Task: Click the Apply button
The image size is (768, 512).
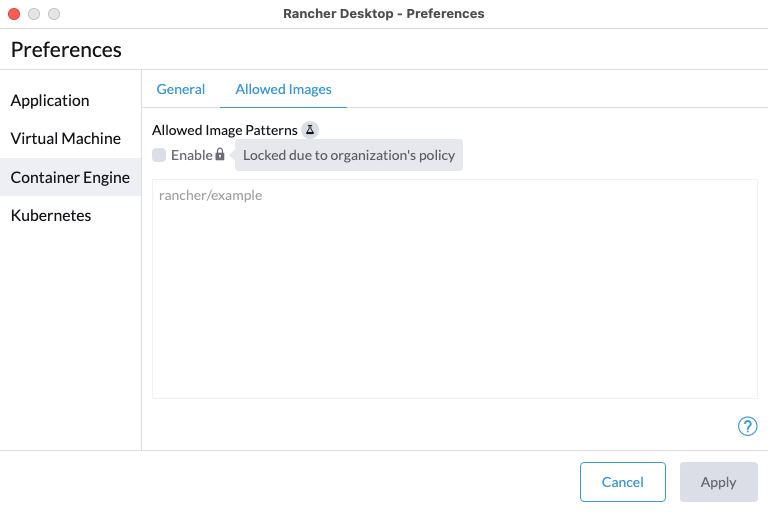Action: [x=719, y=482]
